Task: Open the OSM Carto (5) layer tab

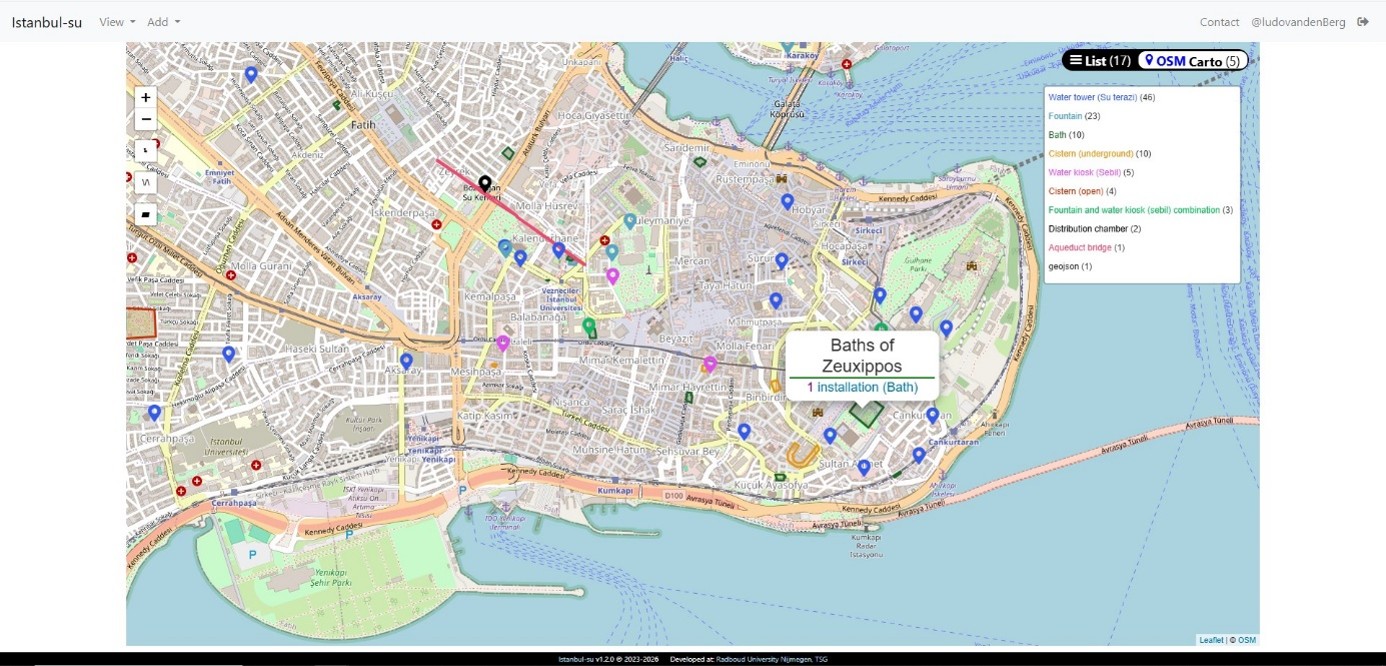Action: [x=1193, y=61]
